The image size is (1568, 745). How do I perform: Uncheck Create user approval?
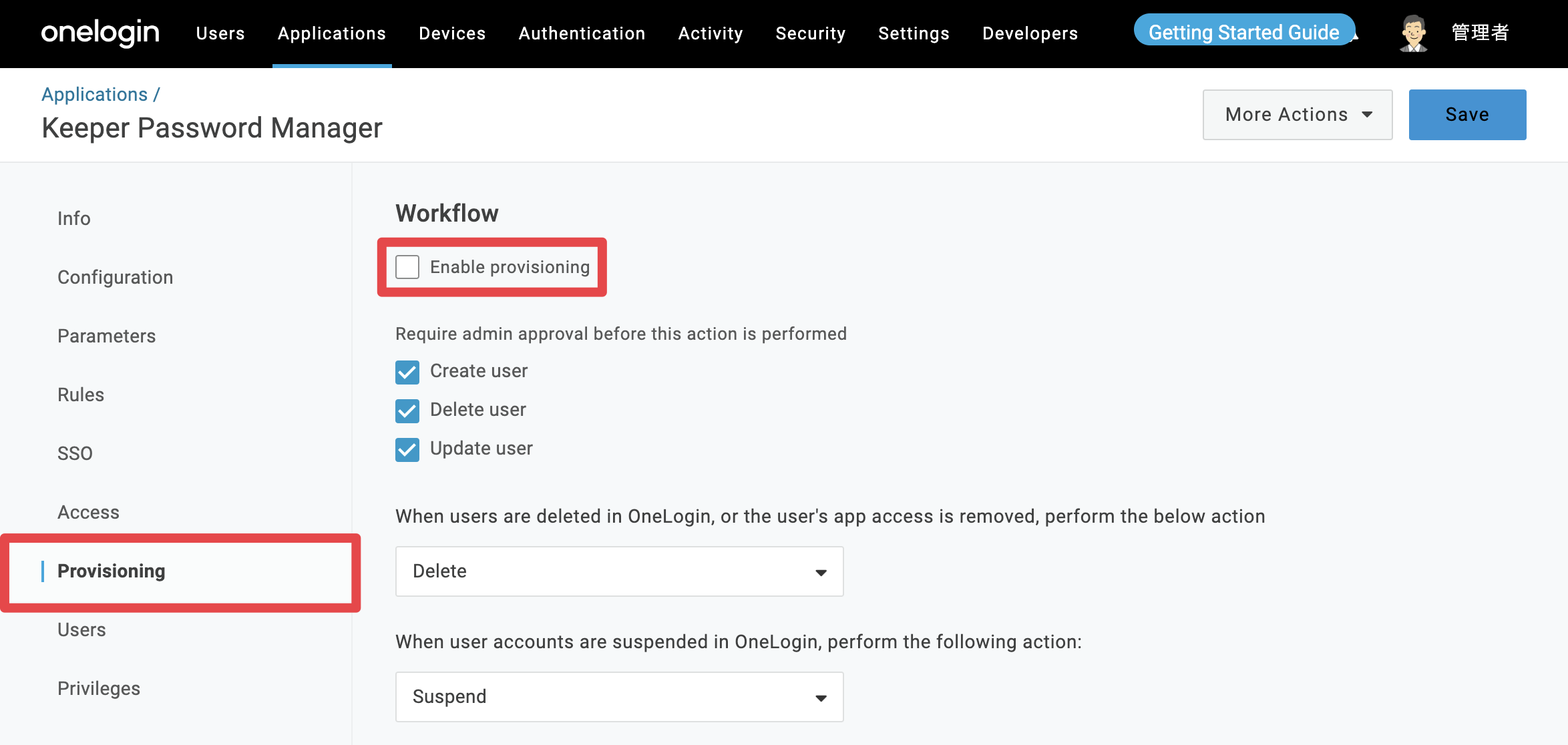click(407, 372)
